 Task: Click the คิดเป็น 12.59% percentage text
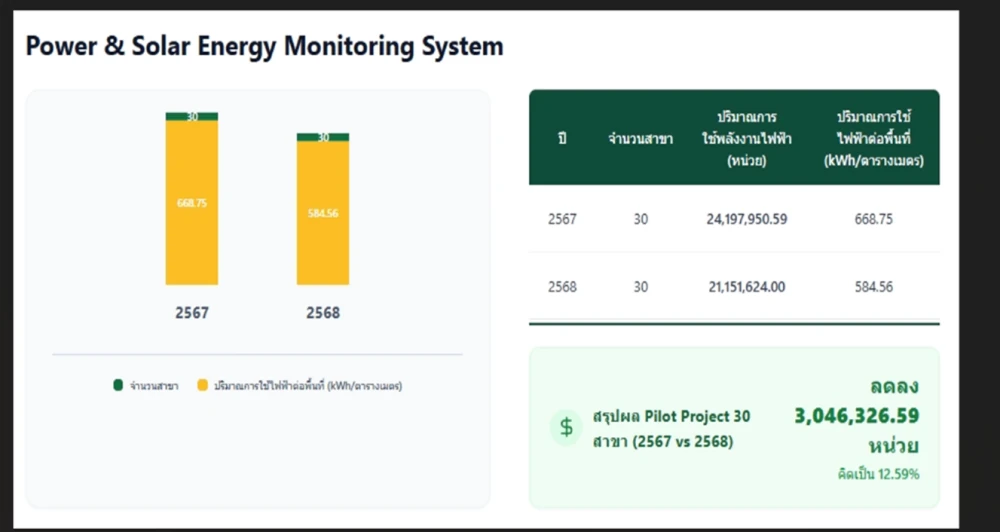tap(878, 474)
